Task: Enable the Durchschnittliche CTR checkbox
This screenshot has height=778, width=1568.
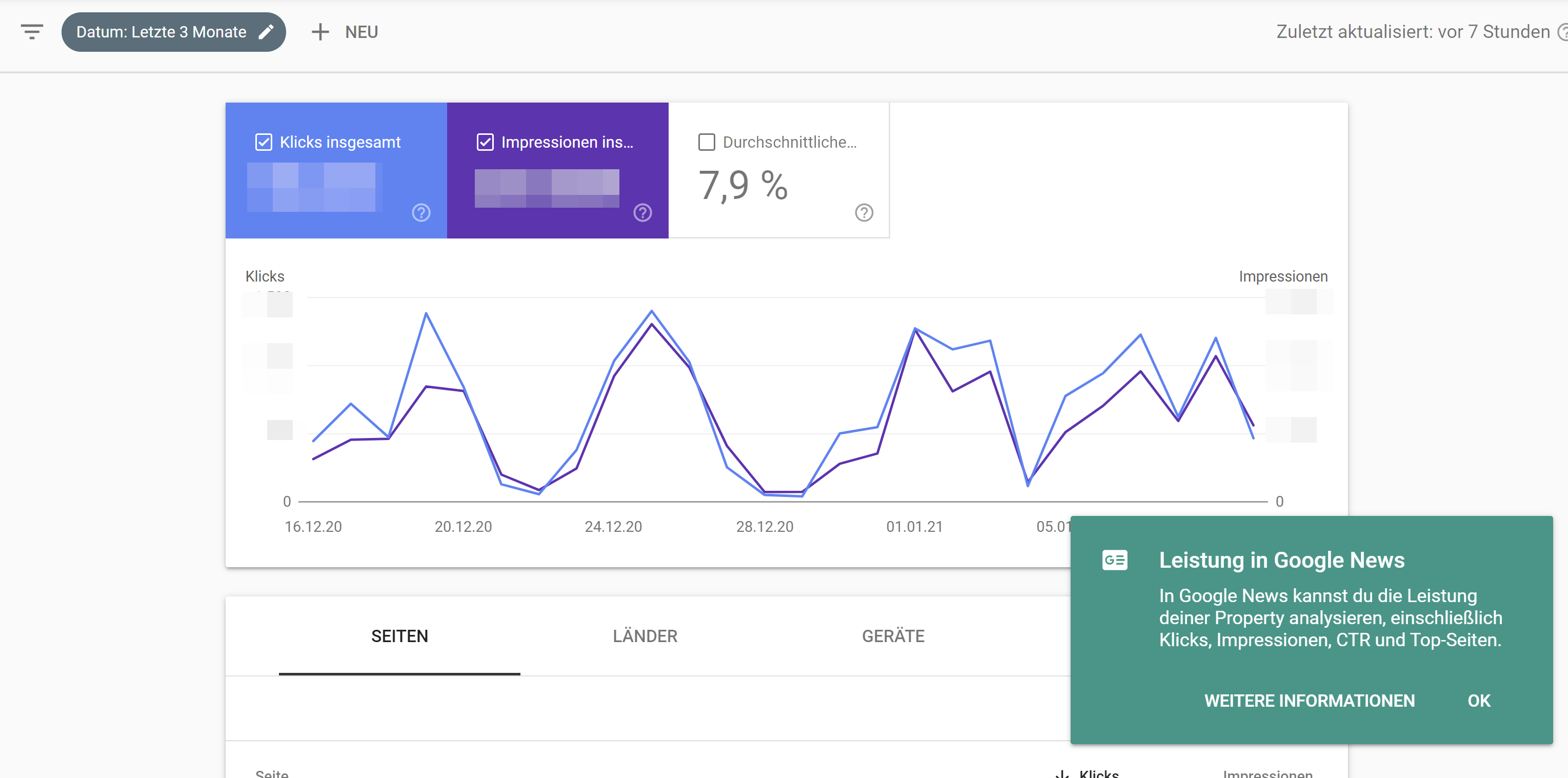Action: tap(706, 142)
